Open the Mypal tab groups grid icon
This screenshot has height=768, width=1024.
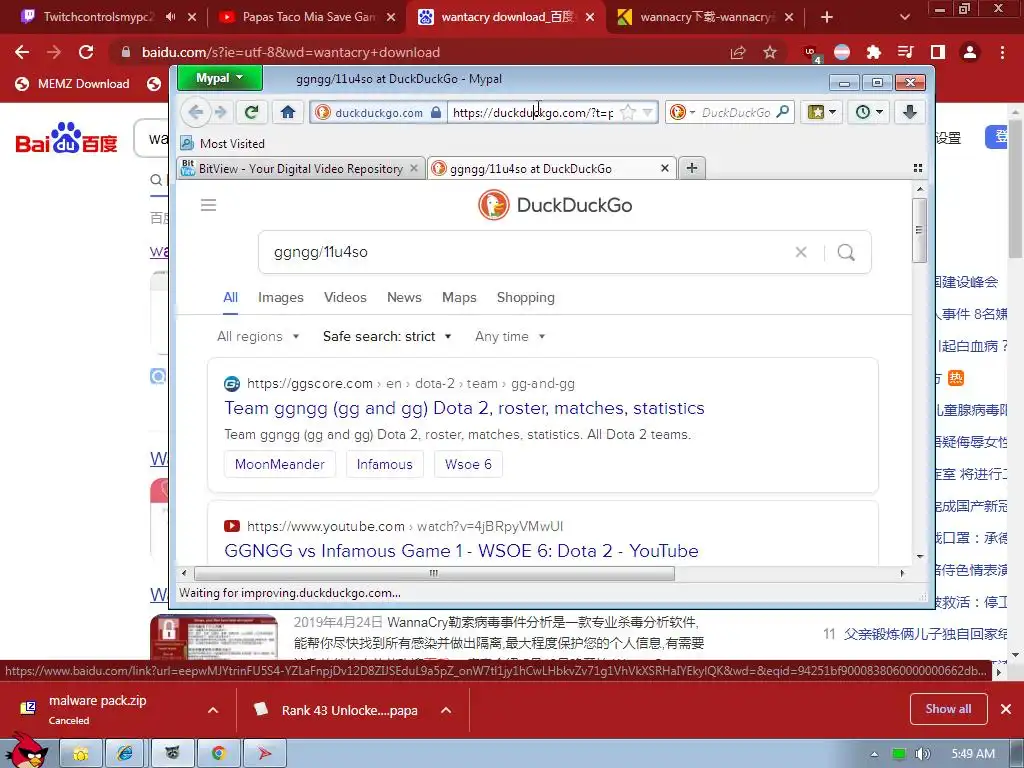918,168
